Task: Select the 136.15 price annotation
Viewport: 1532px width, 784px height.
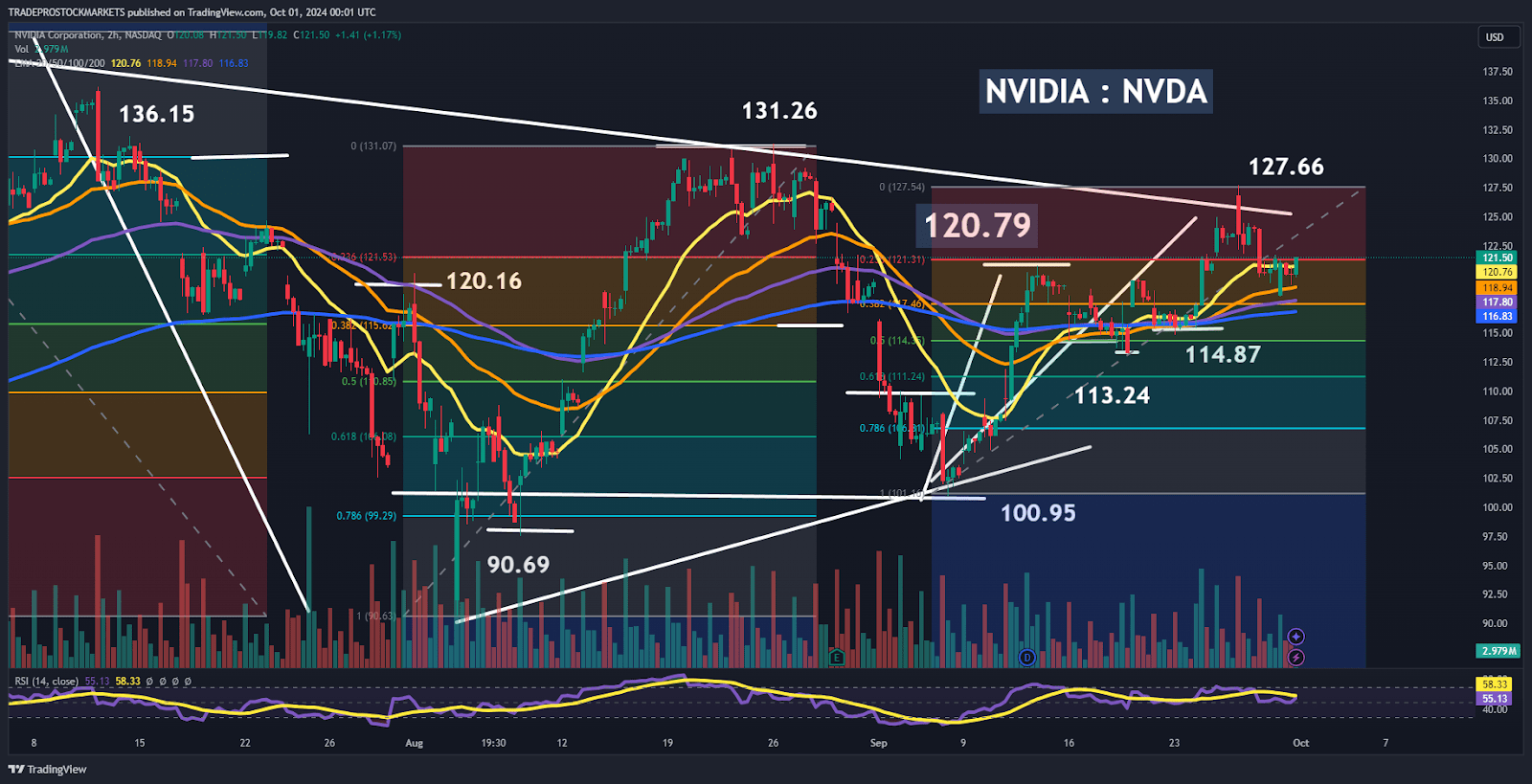Action: point(157,115)
